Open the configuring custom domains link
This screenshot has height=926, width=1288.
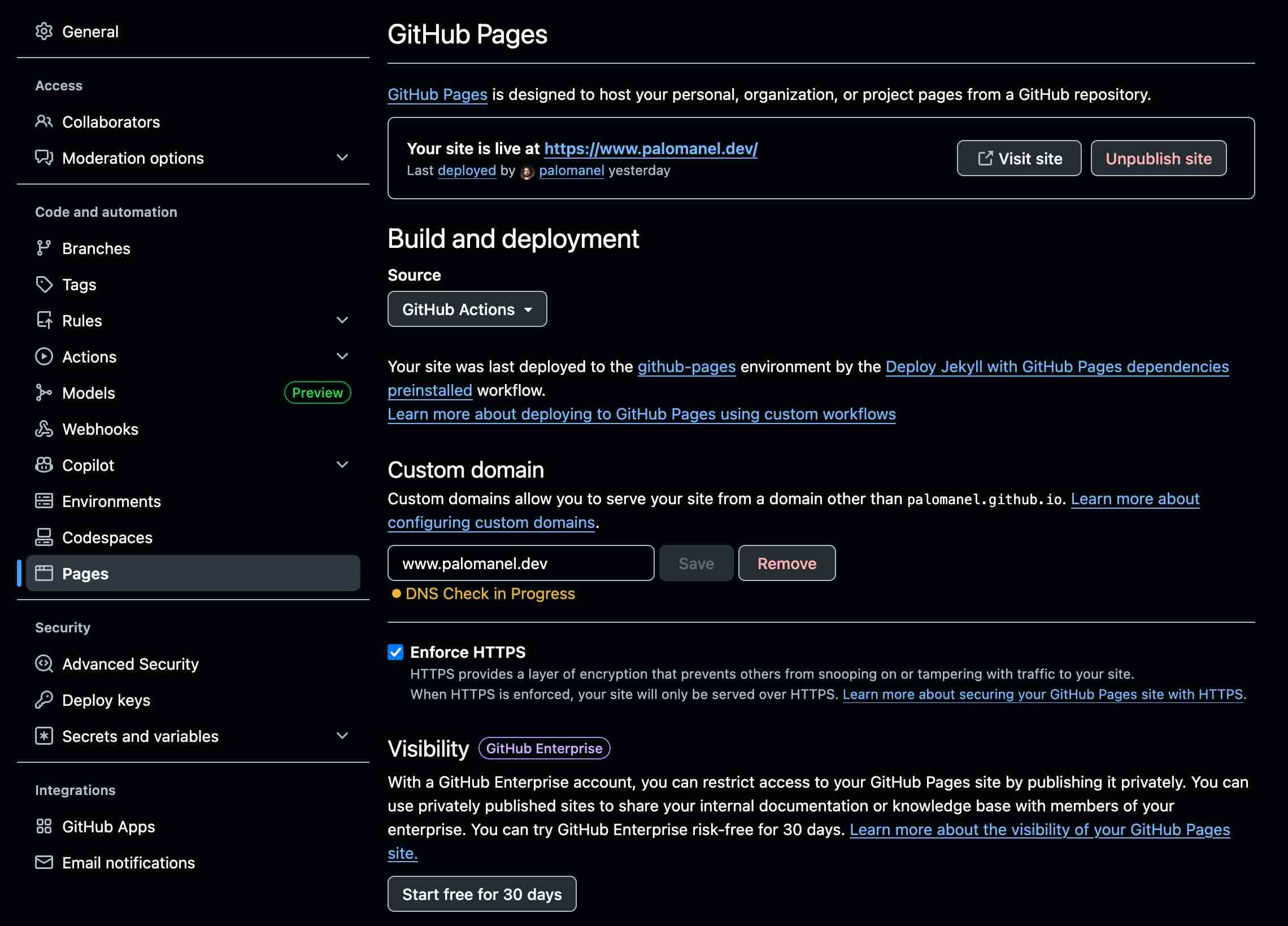[x=492, y=522]
